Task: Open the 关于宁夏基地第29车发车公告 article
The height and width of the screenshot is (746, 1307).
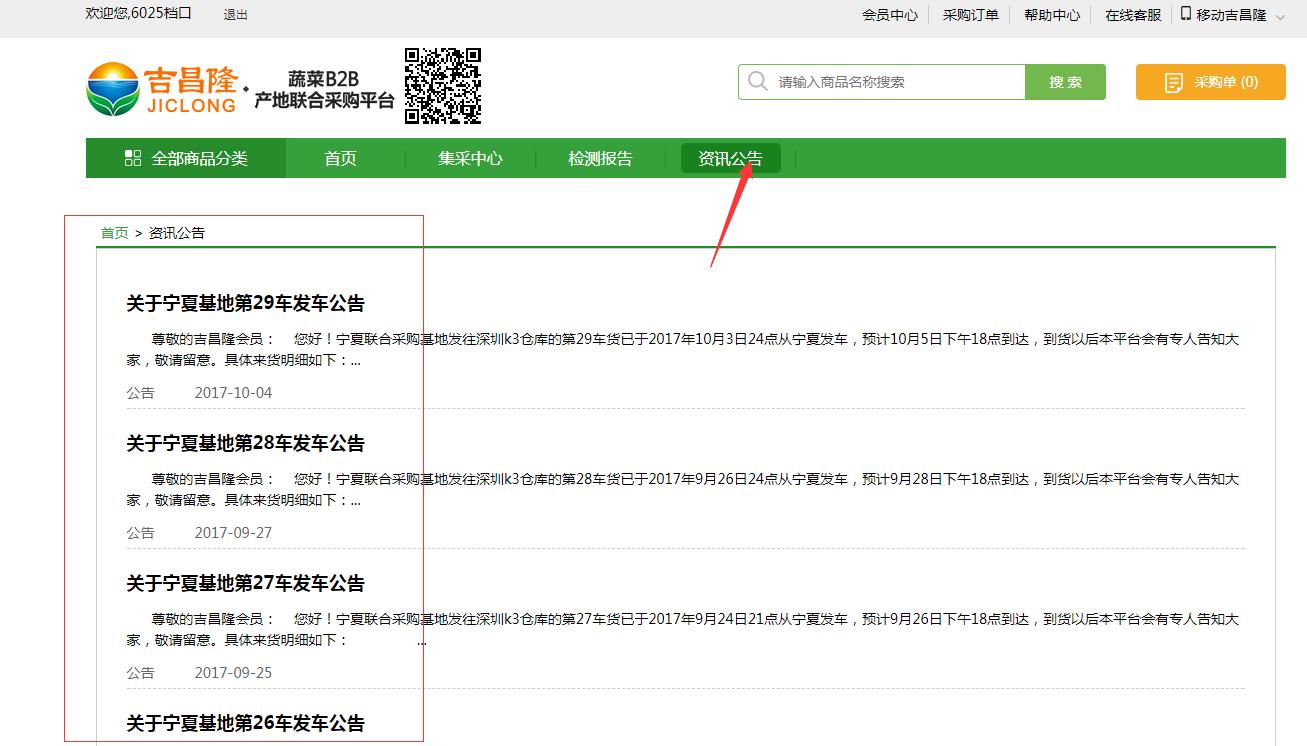Action: [x=245, y=303]
